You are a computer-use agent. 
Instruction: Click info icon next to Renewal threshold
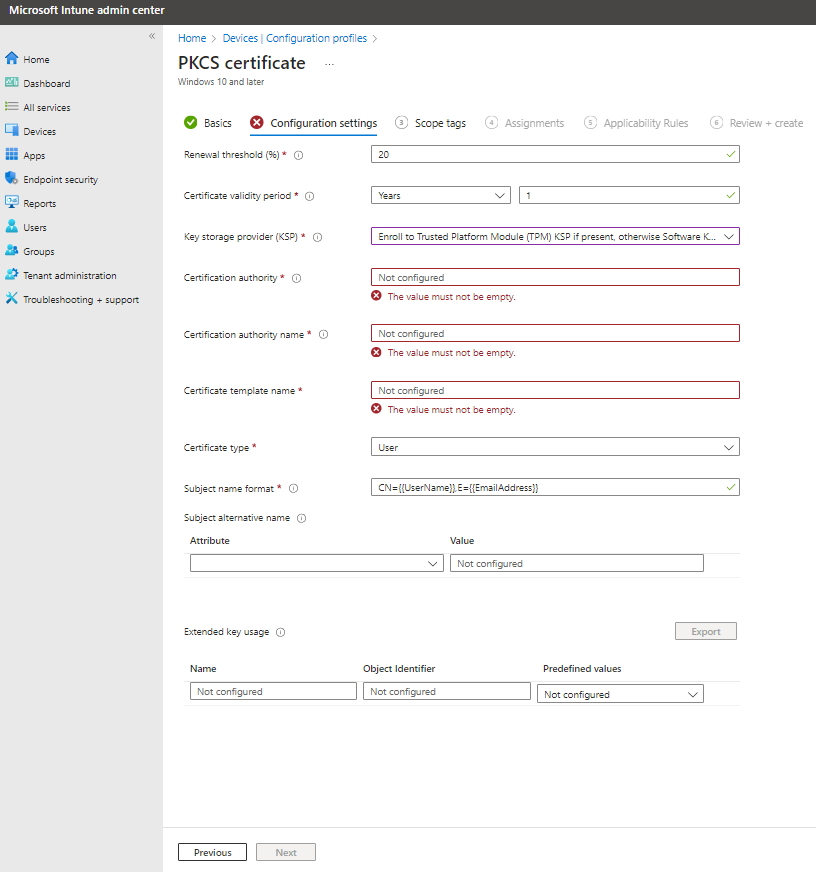(x=299, y=155)
